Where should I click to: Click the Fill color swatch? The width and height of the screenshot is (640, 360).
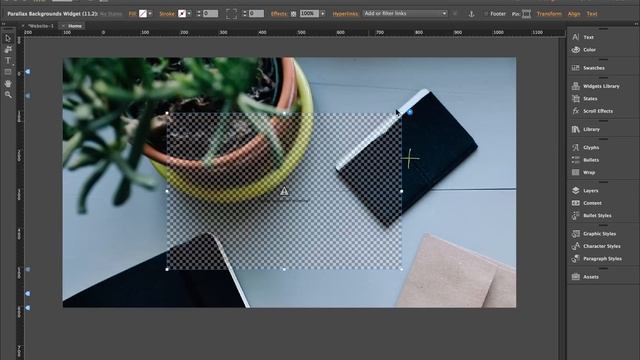142,14
